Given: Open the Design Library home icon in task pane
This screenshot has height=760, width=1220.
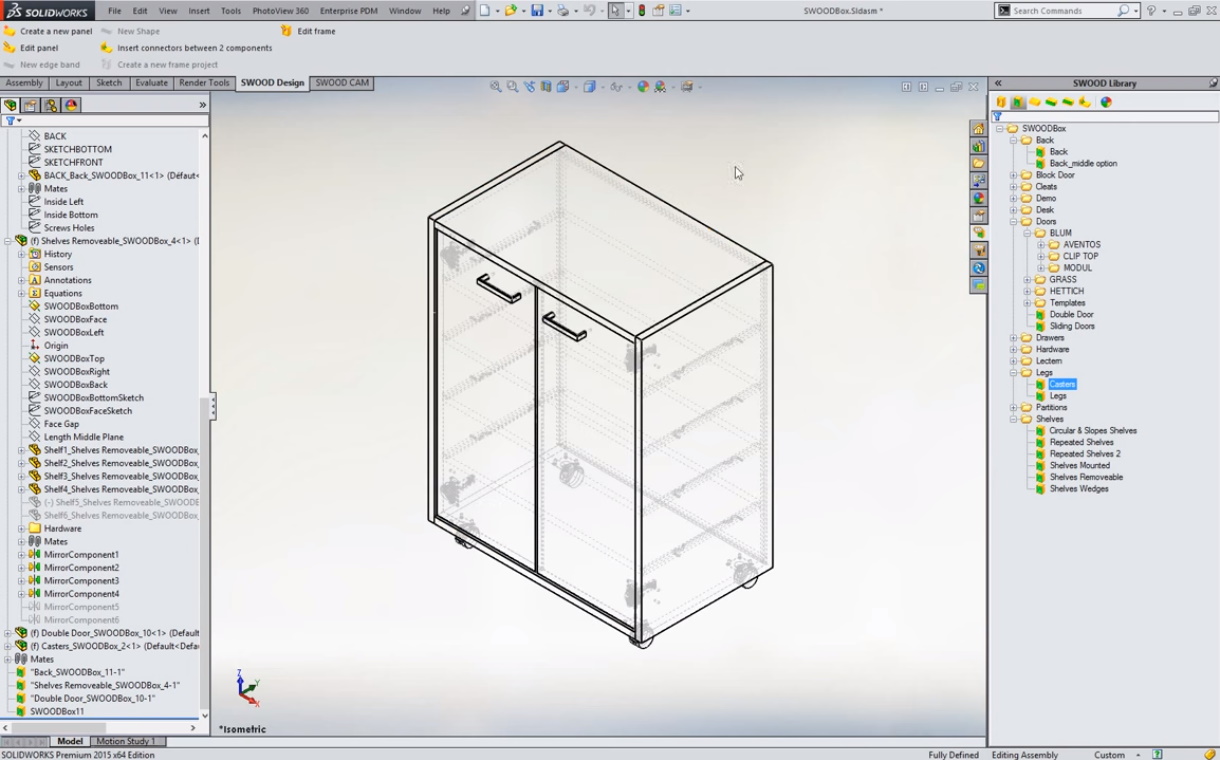Looking at the screenshot, I should click(x=978, y=129).
